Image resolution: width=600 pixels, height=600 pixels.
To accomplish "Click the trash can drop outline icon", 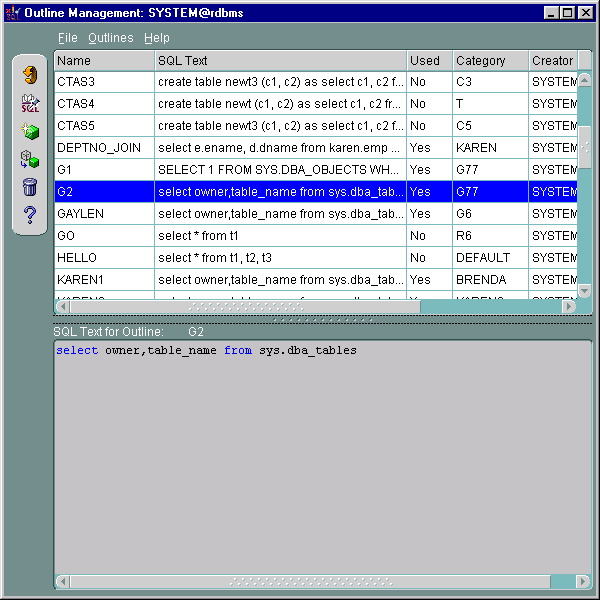I will point(29,186).
